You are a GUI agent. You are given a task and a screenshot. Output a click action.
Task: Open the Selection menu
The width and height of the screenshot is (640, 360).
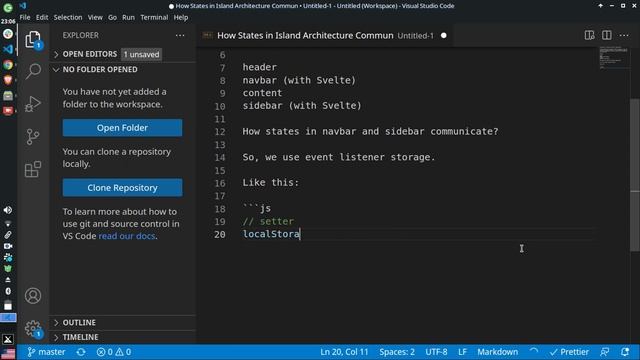click(x=68, y=18)
